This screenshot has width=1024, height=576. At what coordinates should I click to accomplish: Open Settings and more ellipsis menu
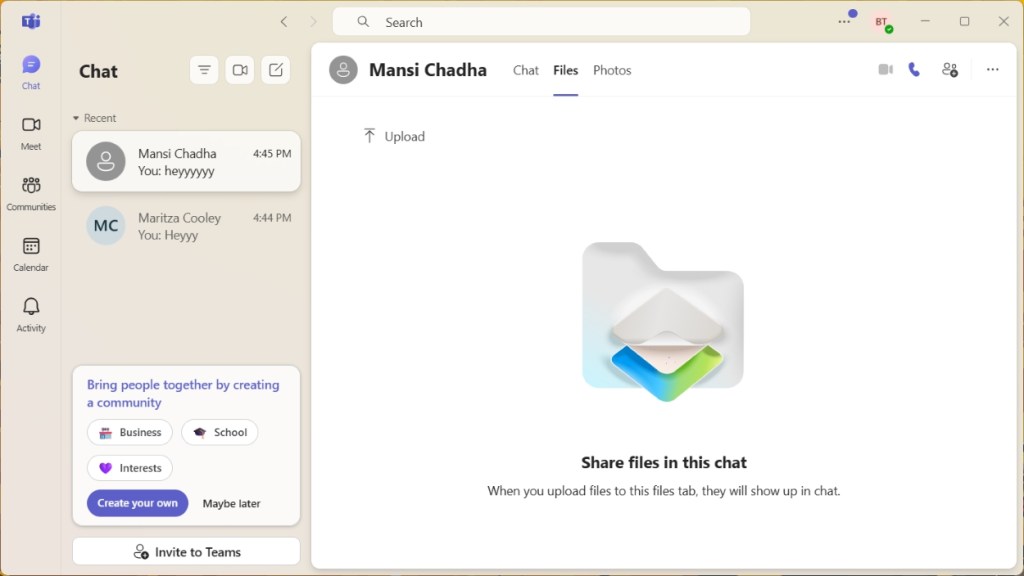point(845,22)
